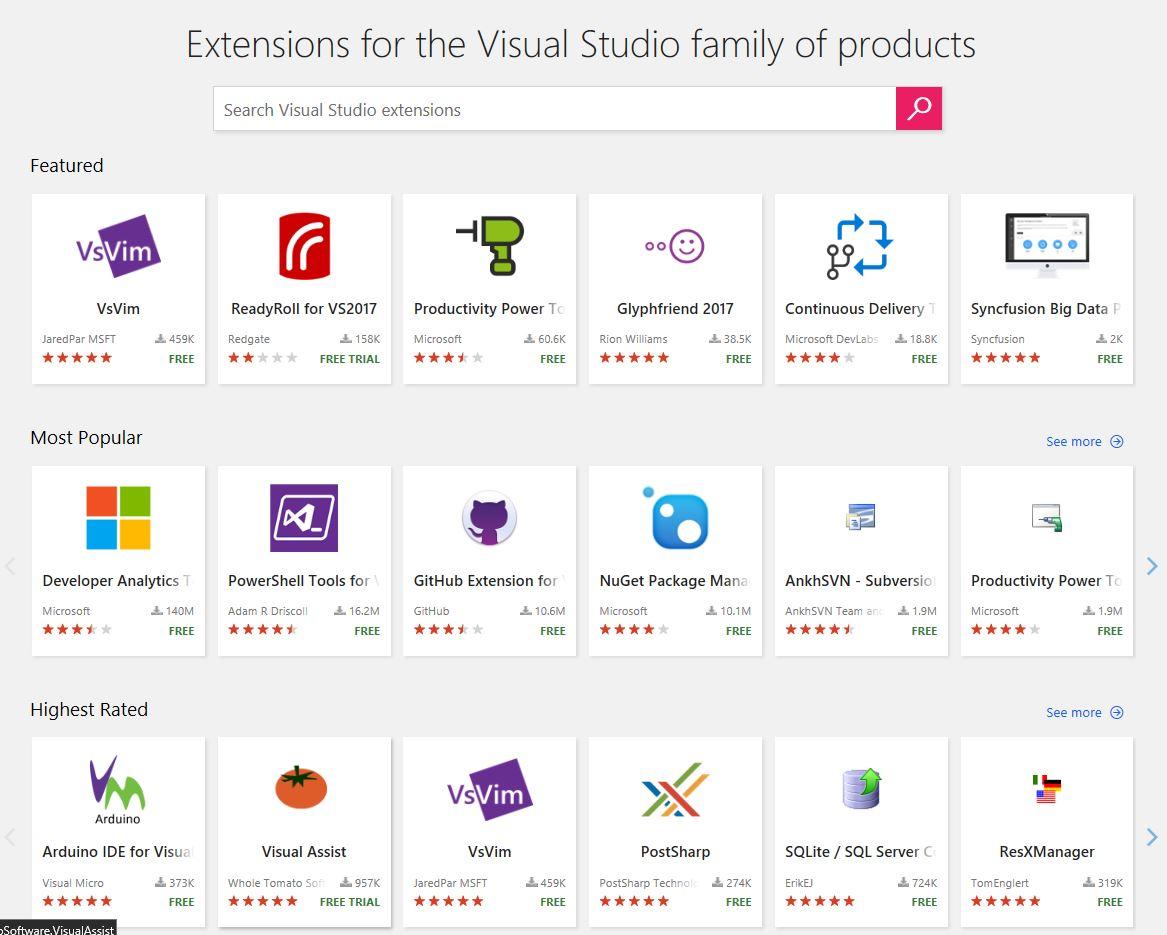Select the VisualAssist item on the taskbar

57,929
